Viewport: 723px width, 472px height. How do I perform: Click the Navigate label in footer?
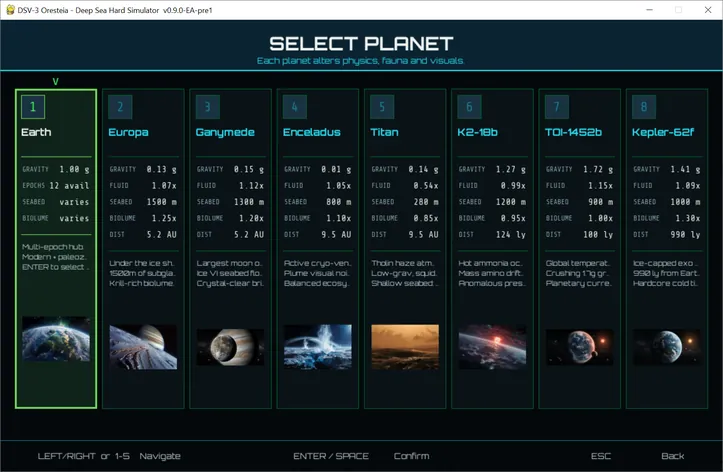(x=160, y=456)
